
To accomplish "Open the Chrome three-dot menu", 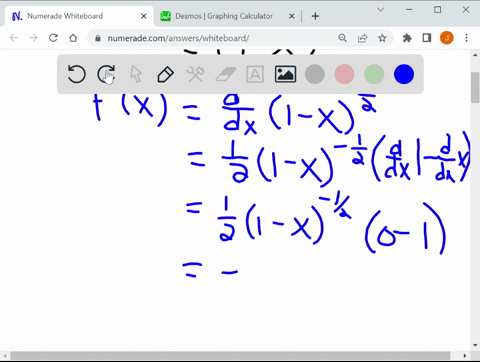I will 467,38.
